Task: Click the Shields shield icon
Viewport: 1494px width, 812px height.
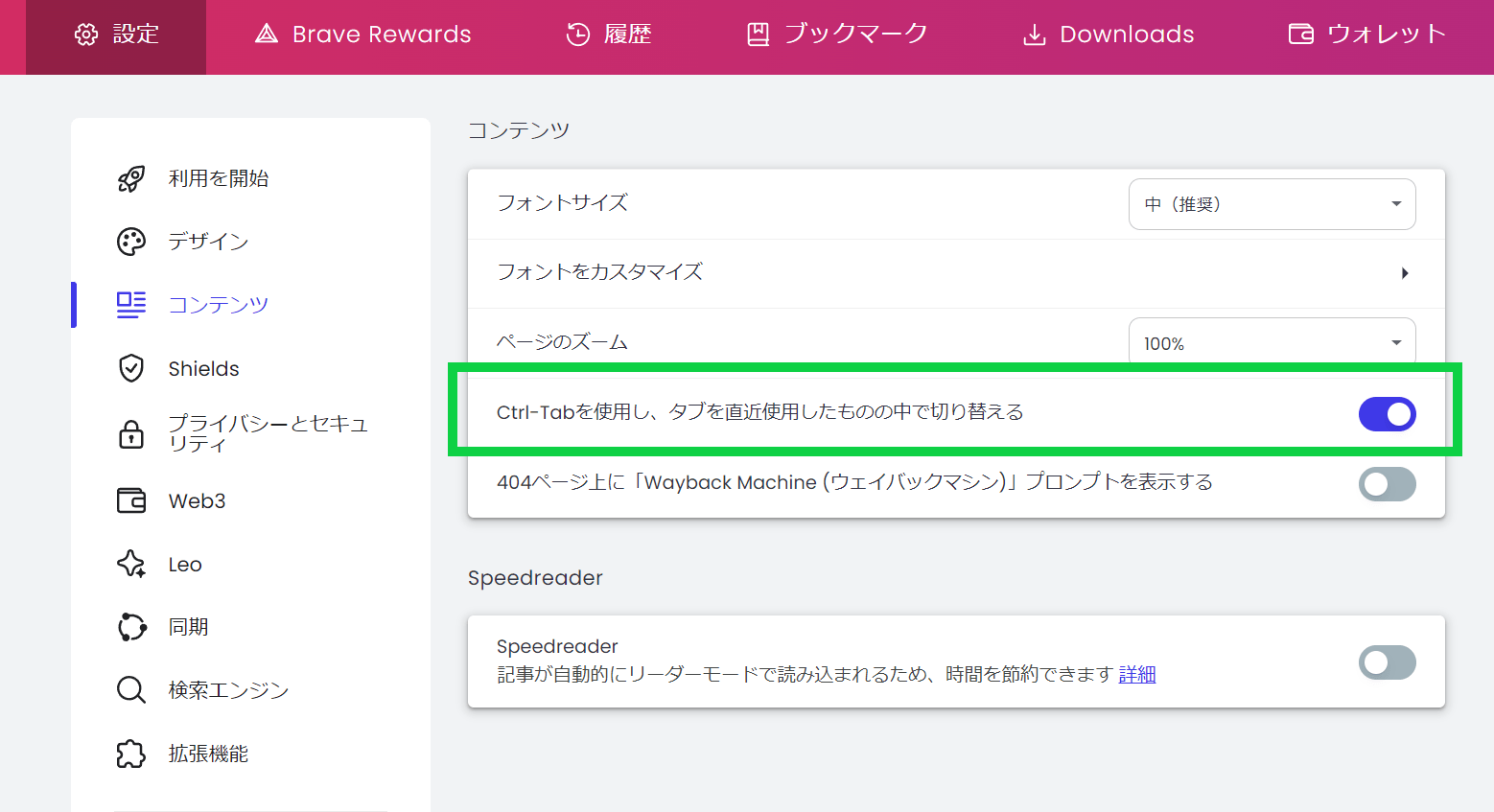Action: click(x=131, y=368)
